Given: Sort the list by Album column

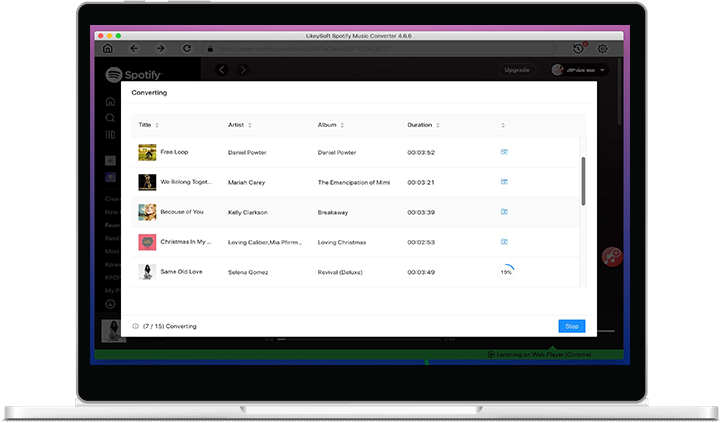Looking at the screenshot, I should pos(330,125).
